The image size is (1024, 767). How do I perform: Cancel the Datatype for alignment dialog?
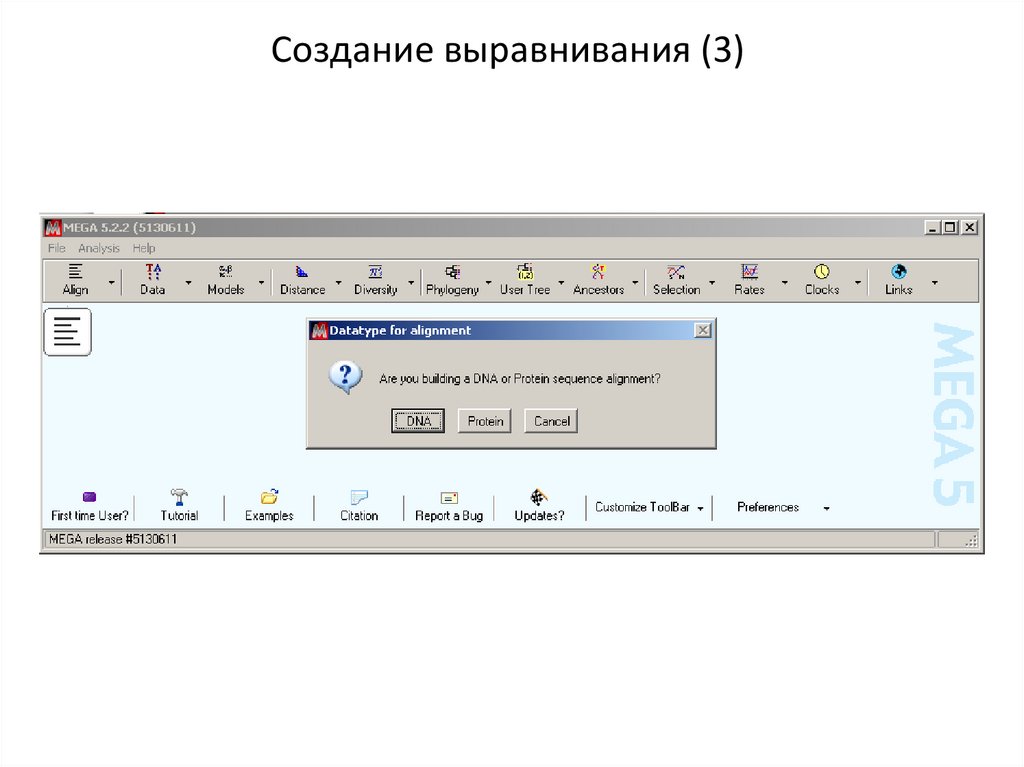[551, 421]
